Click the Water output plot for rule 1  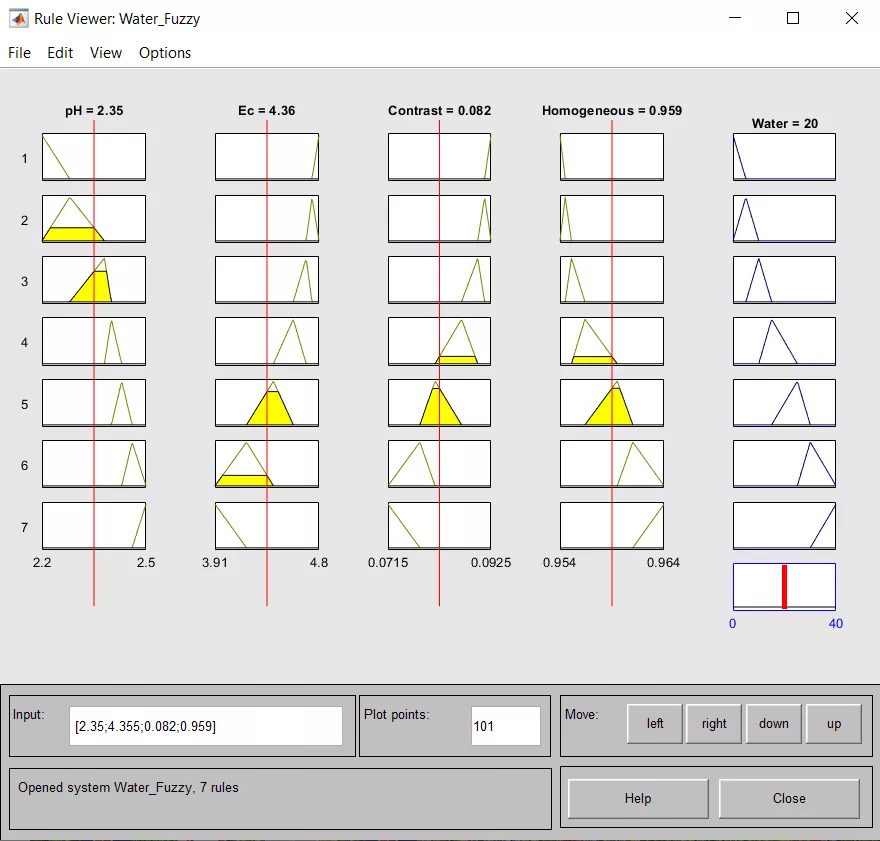pyautogui.click(x=784, y=157)
